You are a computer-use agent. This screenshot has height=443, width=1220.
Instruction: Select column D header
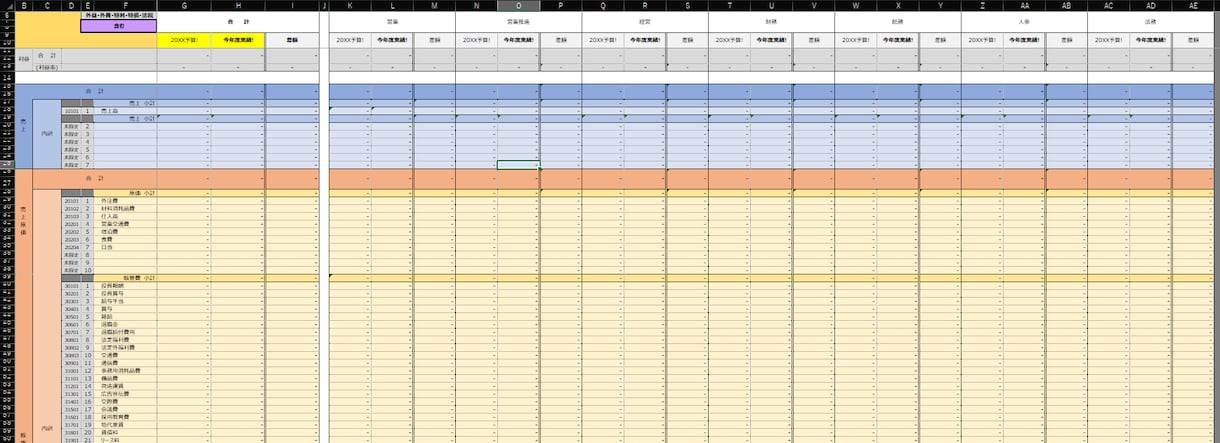tap(71, 5)
